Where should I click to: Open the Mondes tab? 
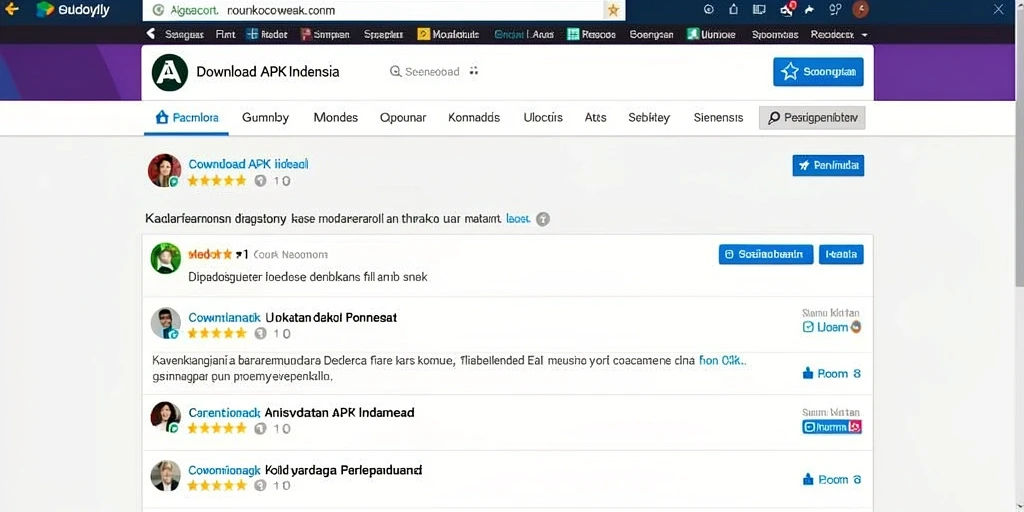336,118
